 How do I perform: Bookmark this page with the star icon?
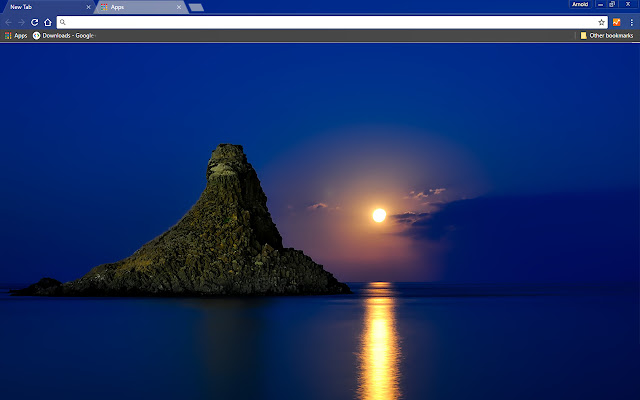(x=601, y=22)
